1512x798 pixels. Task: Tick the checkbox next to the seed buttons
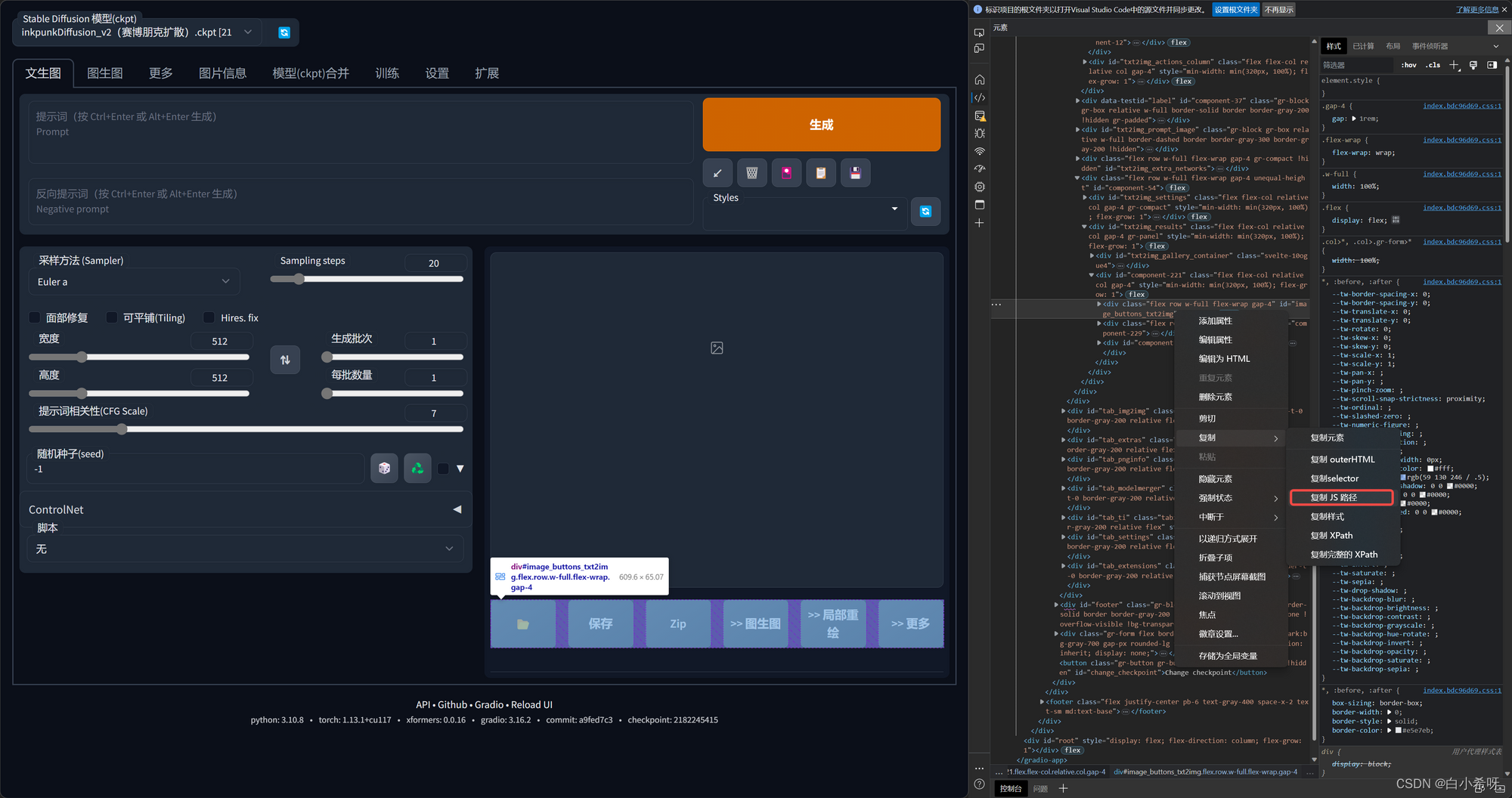pos(444,469)
